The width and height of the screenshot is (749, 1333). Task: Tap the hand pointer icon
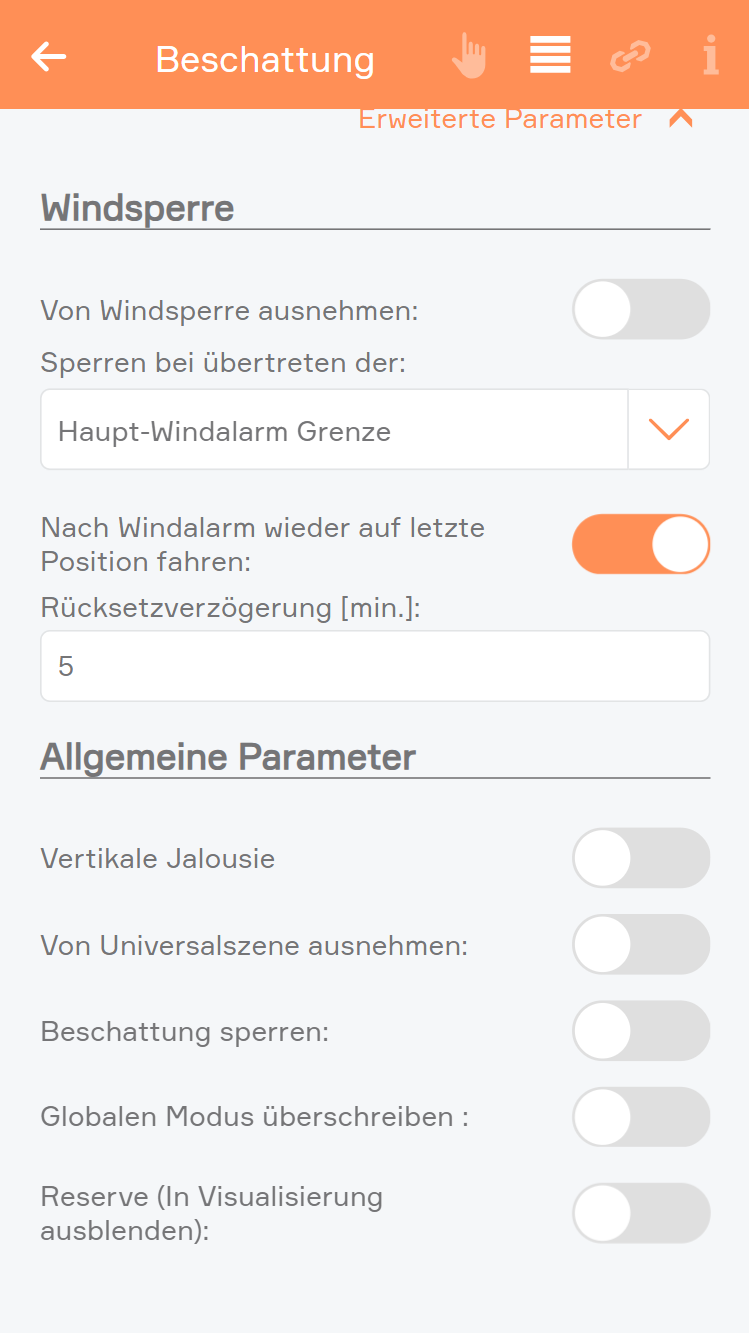point(468,56)
